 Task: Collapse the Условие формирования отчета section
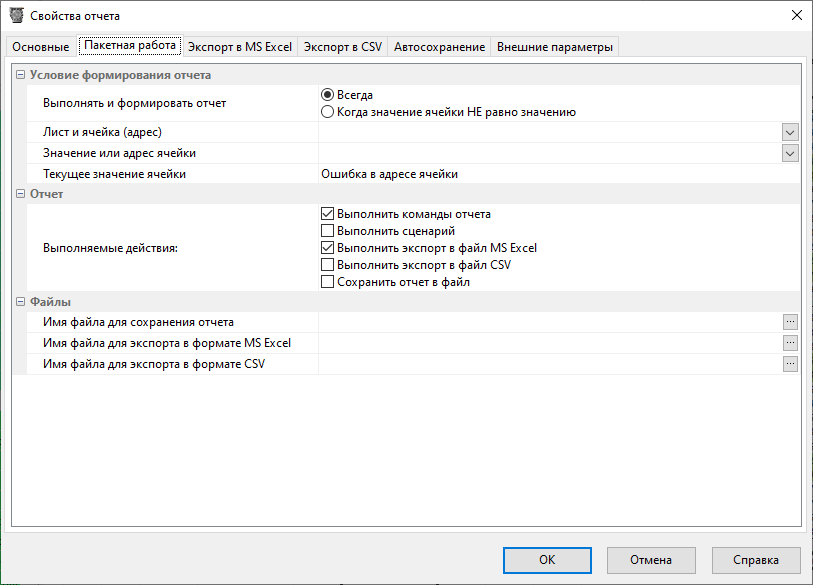pyautogui.click(x=20, y=75)
